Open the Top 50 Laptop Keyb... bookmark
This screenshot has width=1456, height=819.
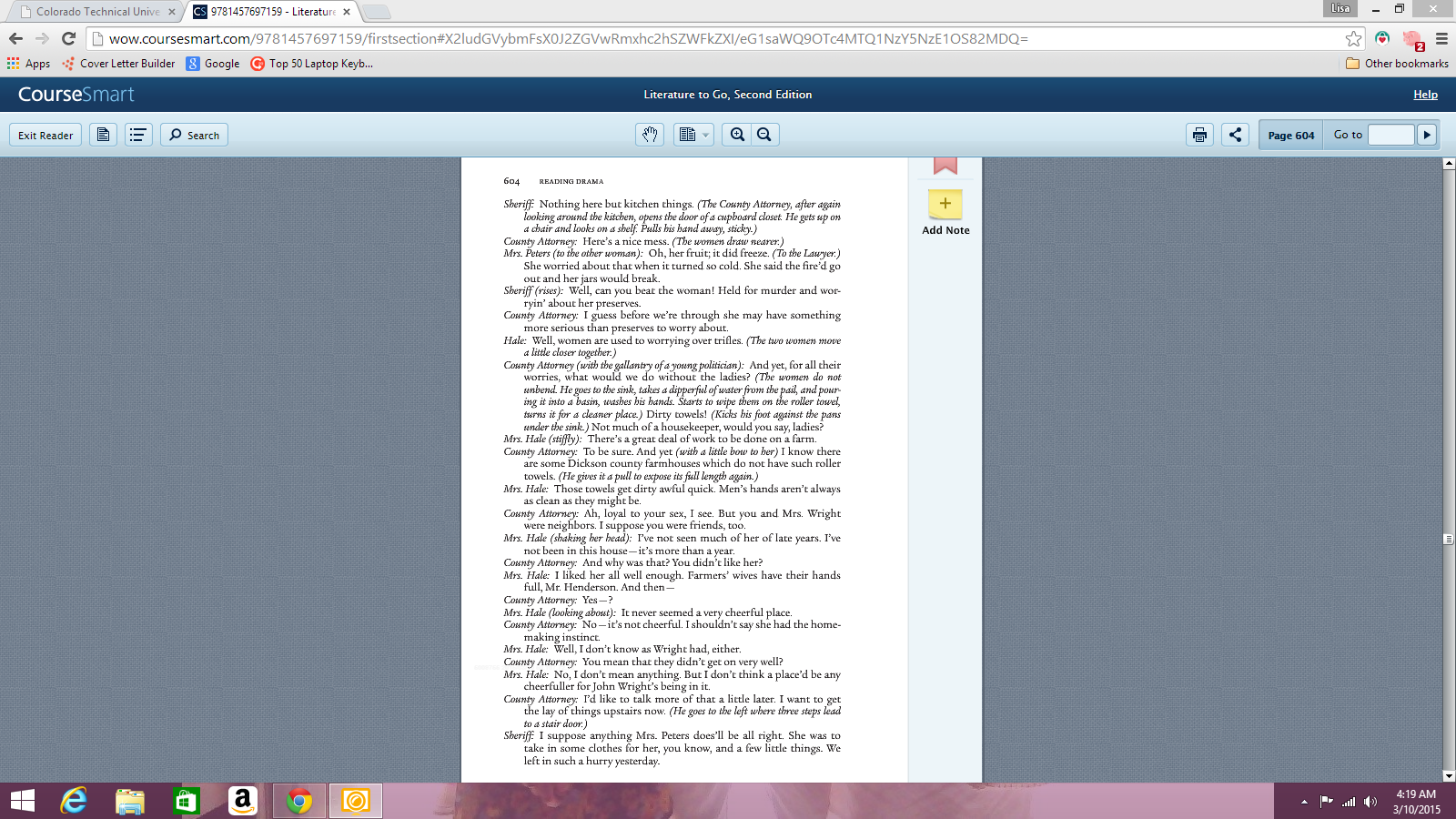(311, 64)
